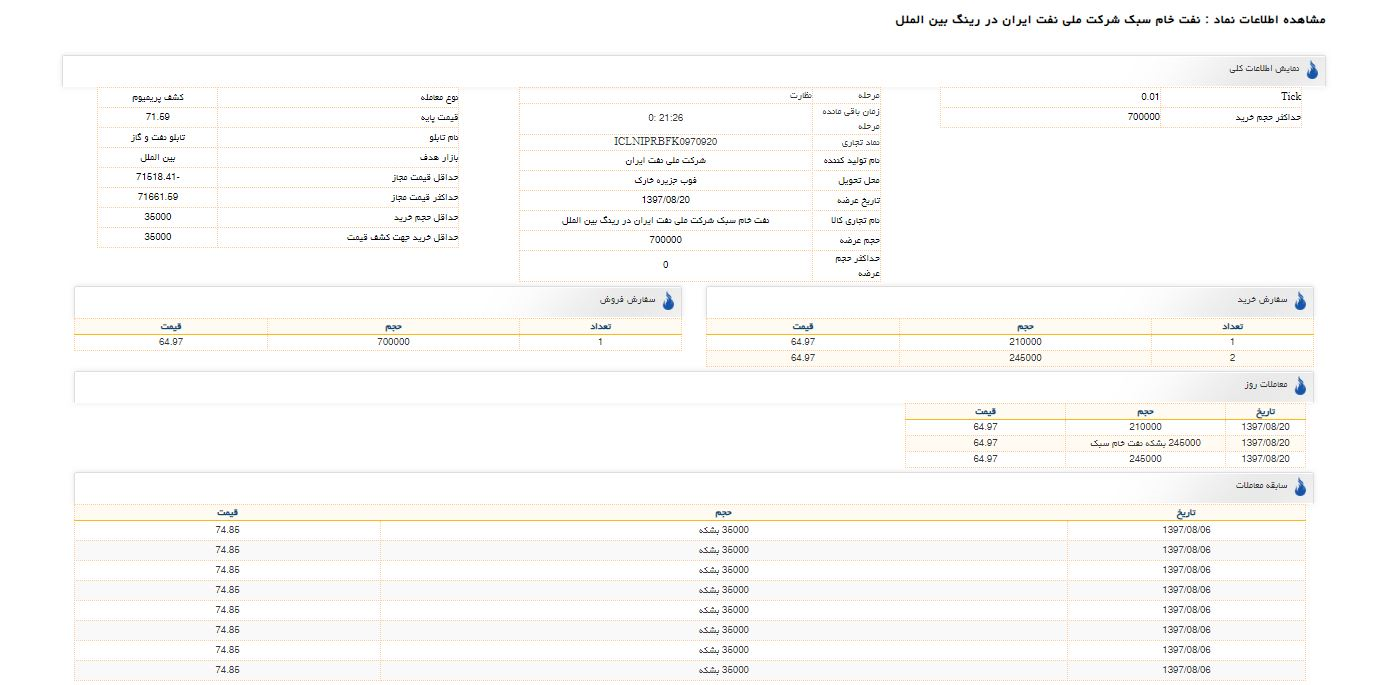The height and width of the screenshot is (685, 1382).
Task: Select the نمایش اطلاعات کلی section title
Action: [x=1264, y=70]
